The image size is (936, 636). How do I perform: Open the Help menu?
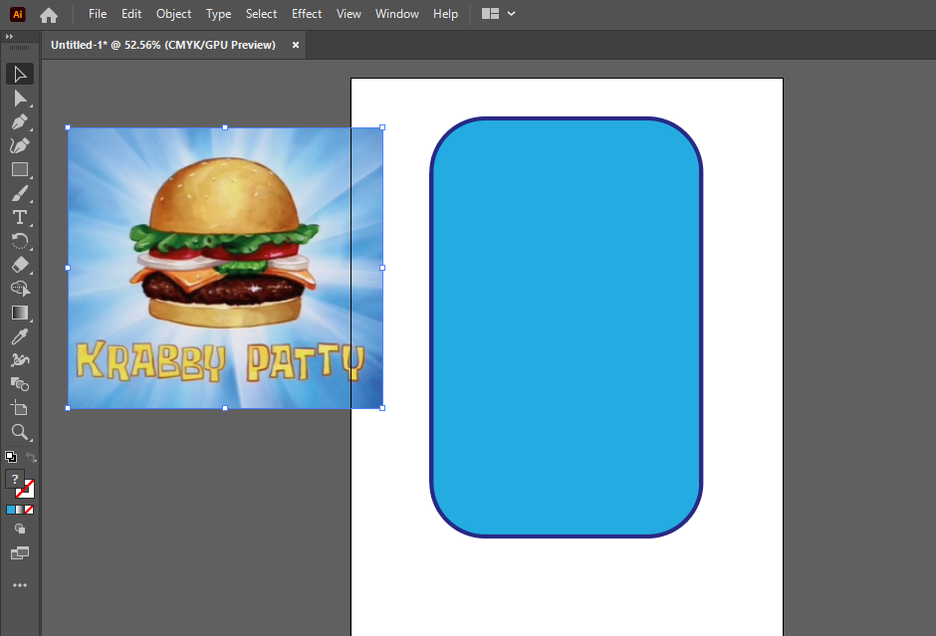tap(445, 14)
